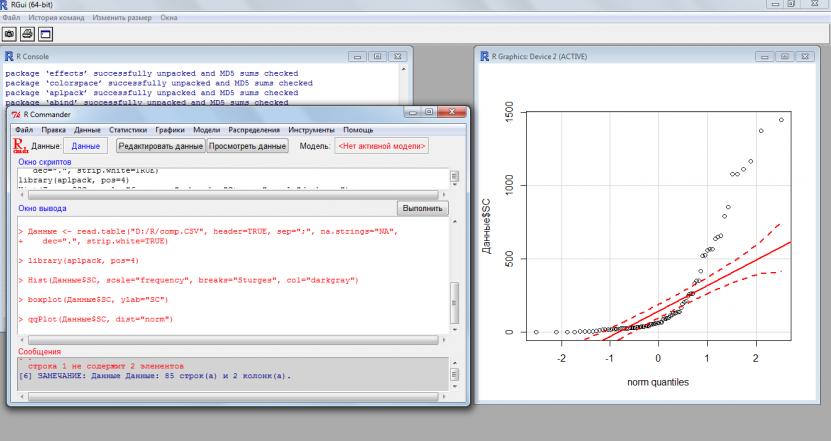
Task: Select the active dataset button labeled Данные
Action: (x=87, y=146)
